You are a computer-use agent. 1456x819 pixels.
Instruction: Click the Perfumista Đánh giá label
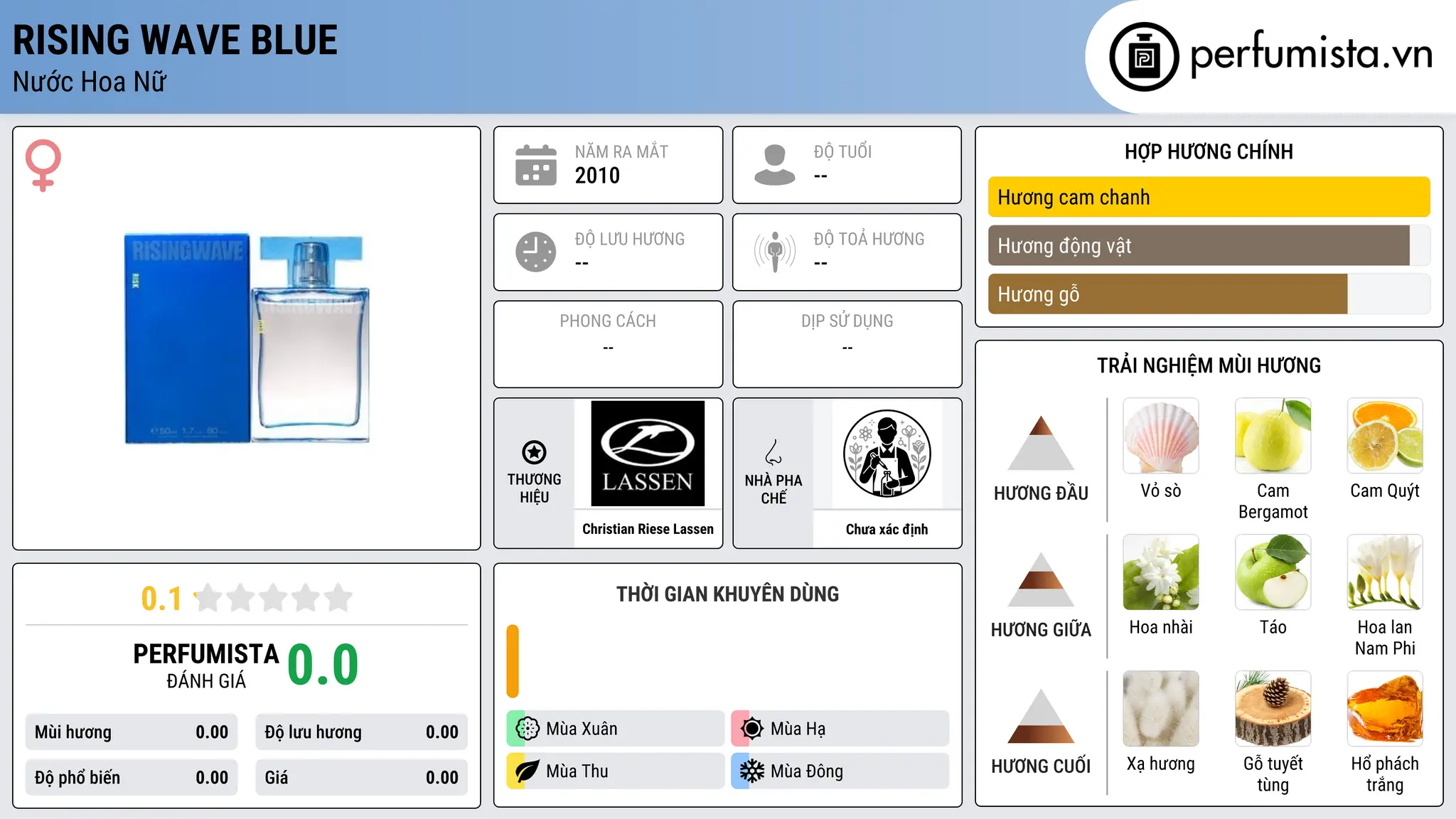(206, 665)
